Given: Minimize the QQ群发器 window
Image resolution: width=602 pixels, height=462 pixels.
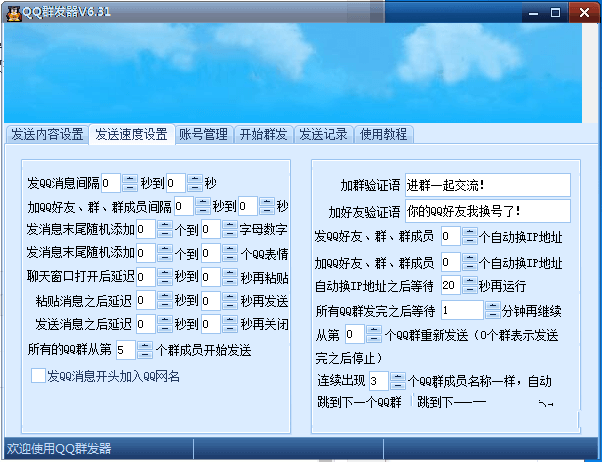Looking at the screenshot, I should tap(533, 13).
